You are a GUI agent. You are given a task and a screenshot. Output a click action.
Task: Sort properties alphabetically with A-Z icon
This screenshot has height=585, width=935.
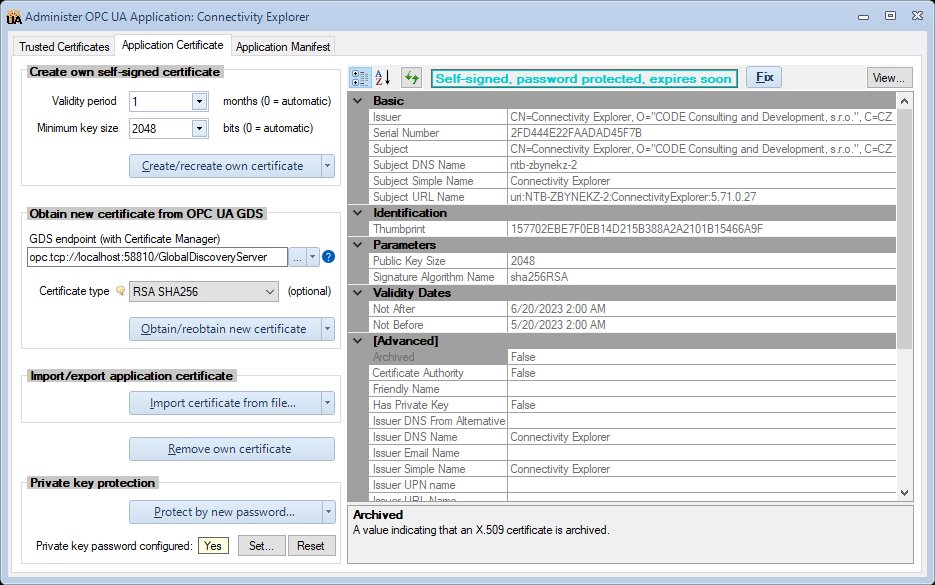pos(383,78)
